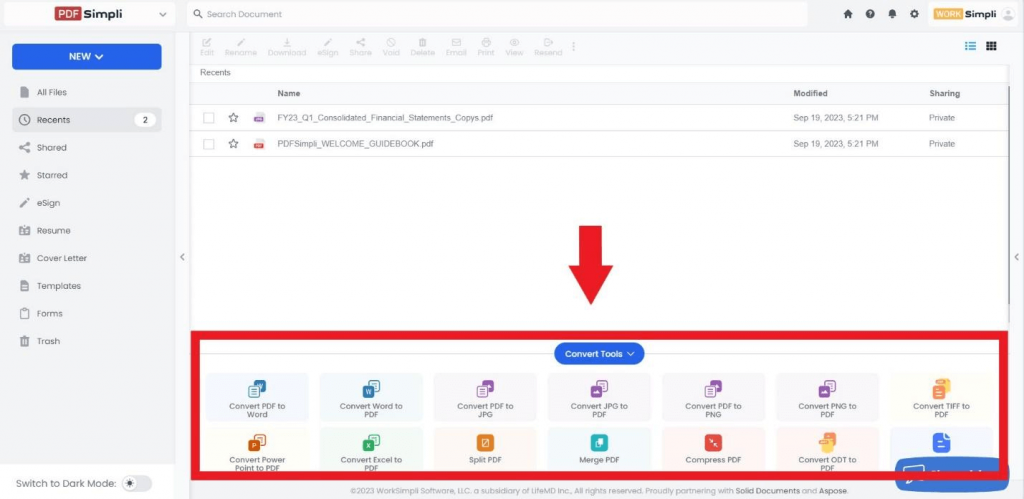Tick the PDFSimpli_WELCOME_GUIDEBOOK.pdf checkbox
Viewport: 1024px width, 499px height.
pos(208,144)
